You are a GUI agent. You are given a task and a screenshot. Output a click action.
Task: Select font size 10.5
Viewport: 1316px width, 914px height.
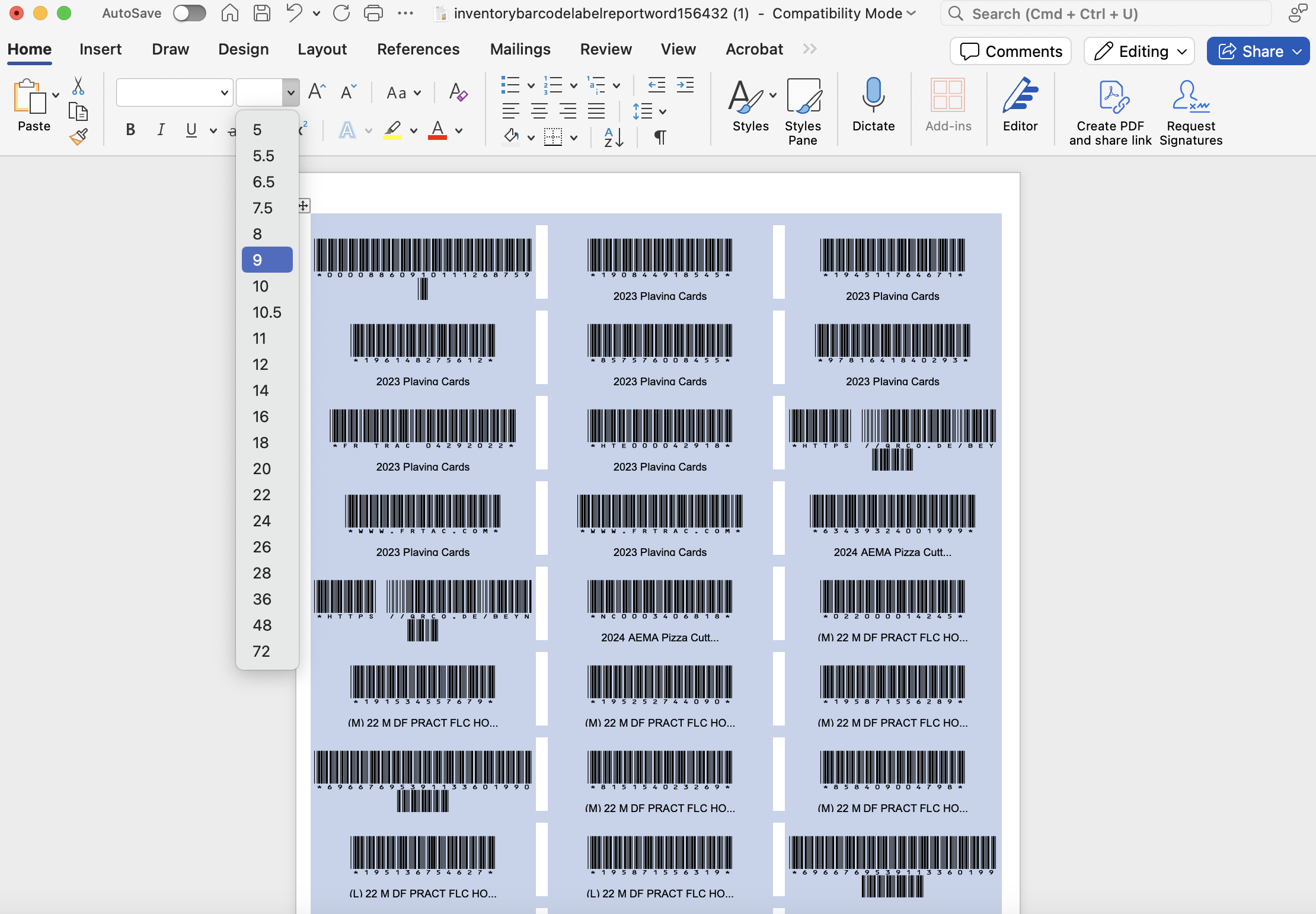[x=267, y=312]
